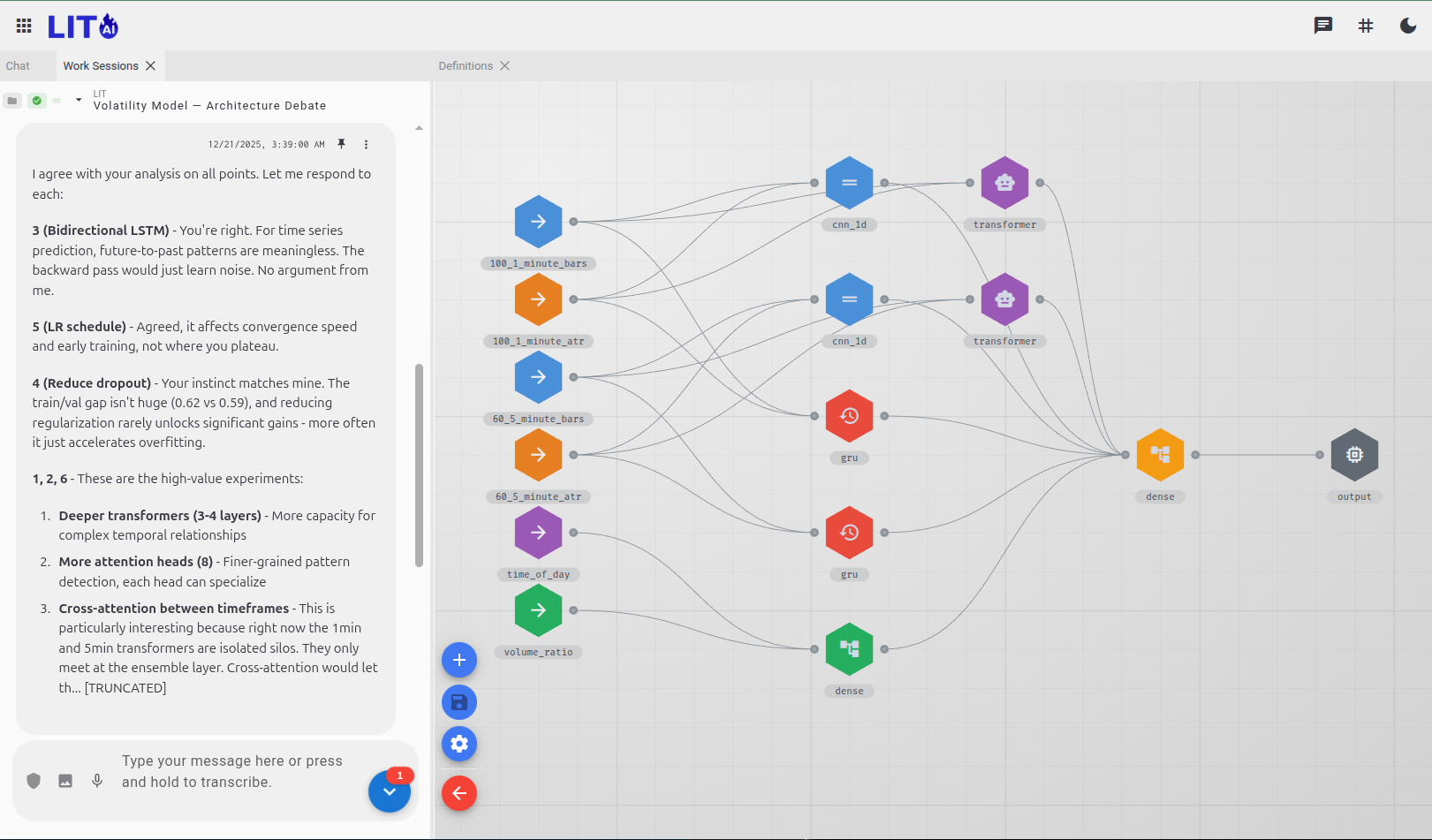The width and height of the screenshot is (1432, 840).
Task: Enable dark mode with the moon icon
Action: pos(1406,26)
